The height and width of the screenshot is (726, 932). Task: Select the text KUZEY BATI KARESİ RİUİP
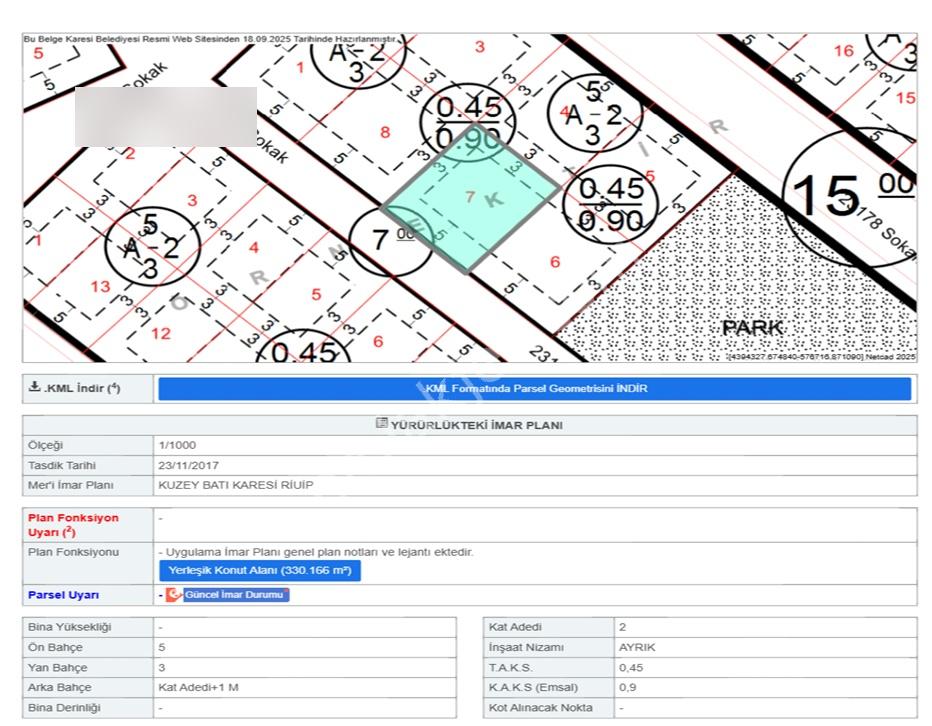236,485
